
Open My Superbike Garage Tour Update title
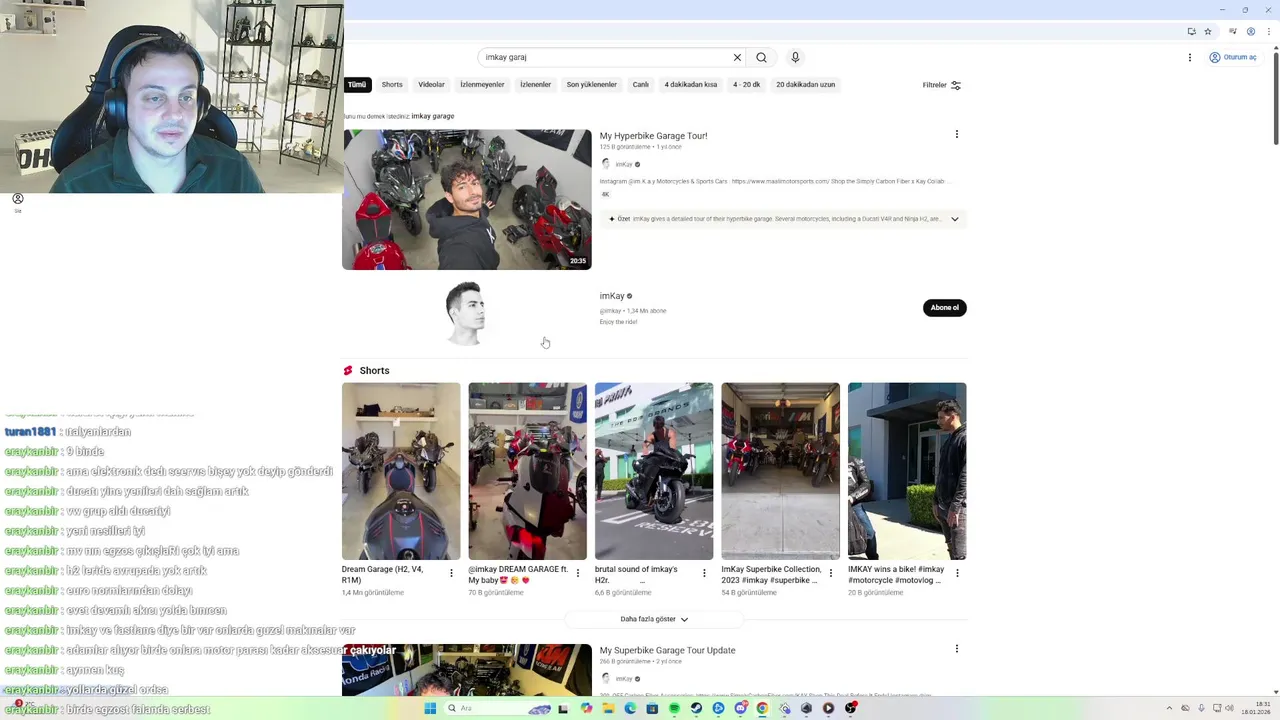click(667, 650)
